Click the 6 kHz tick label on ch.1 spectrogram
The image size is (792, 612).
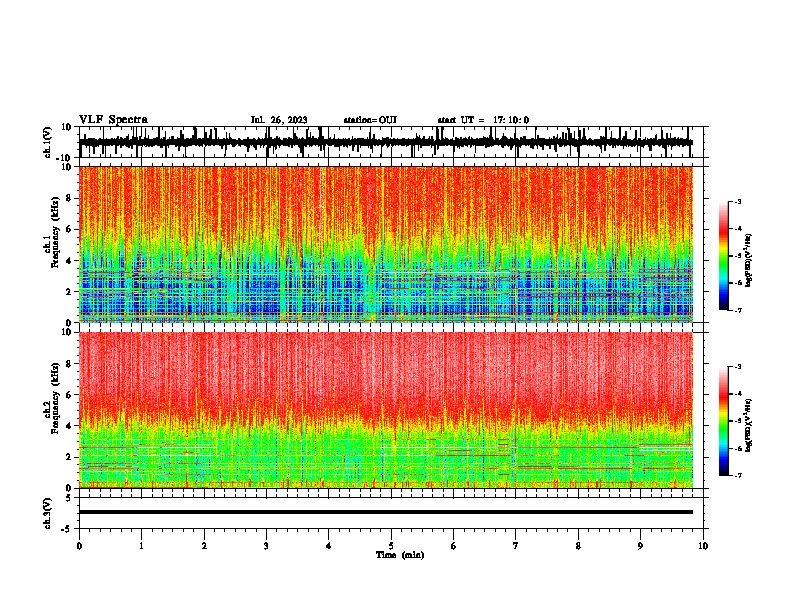(x=70, y=229)
